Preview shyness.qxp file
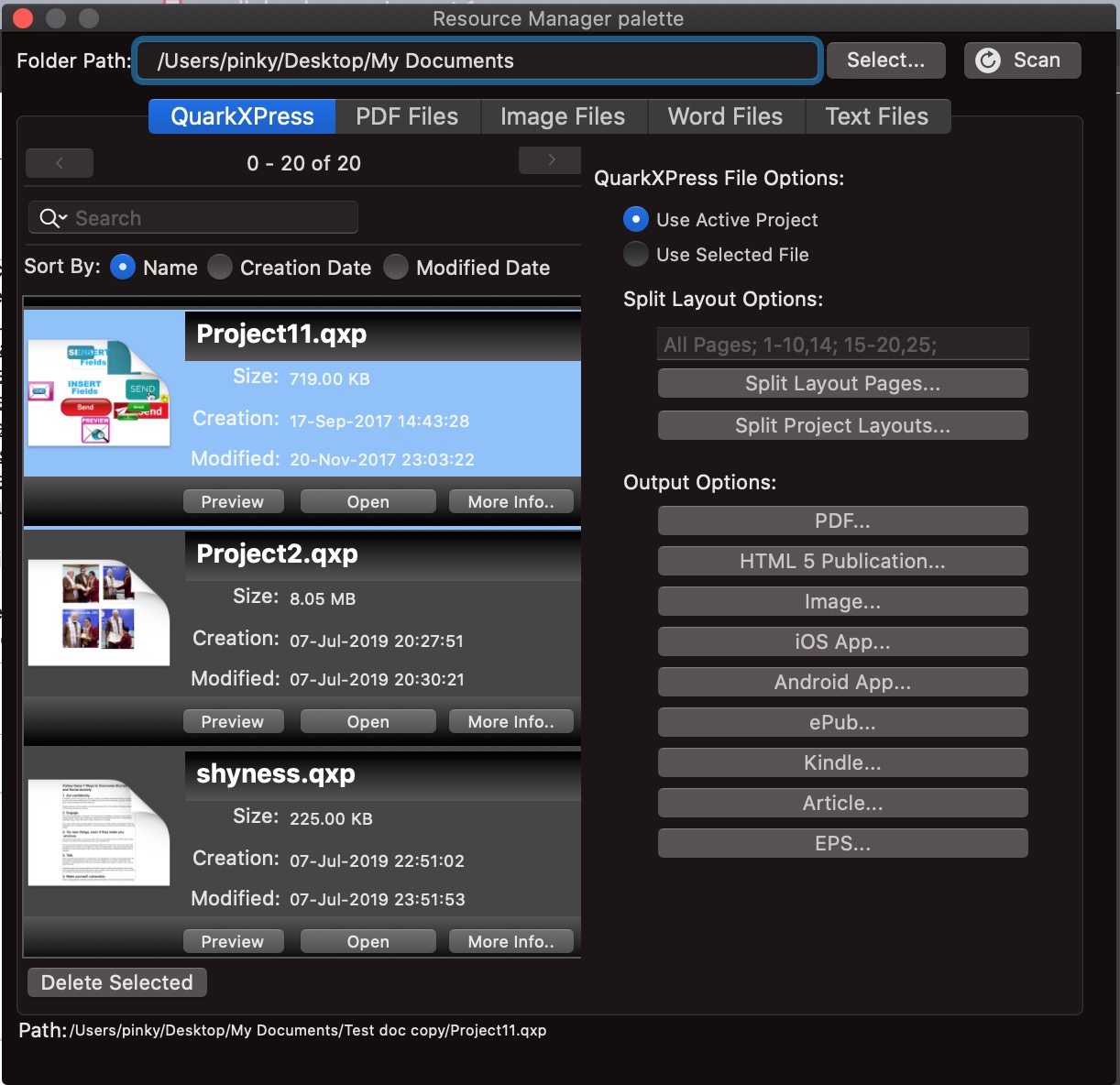This screenshot has height=1085, width=1120. [x=233, y=941]
